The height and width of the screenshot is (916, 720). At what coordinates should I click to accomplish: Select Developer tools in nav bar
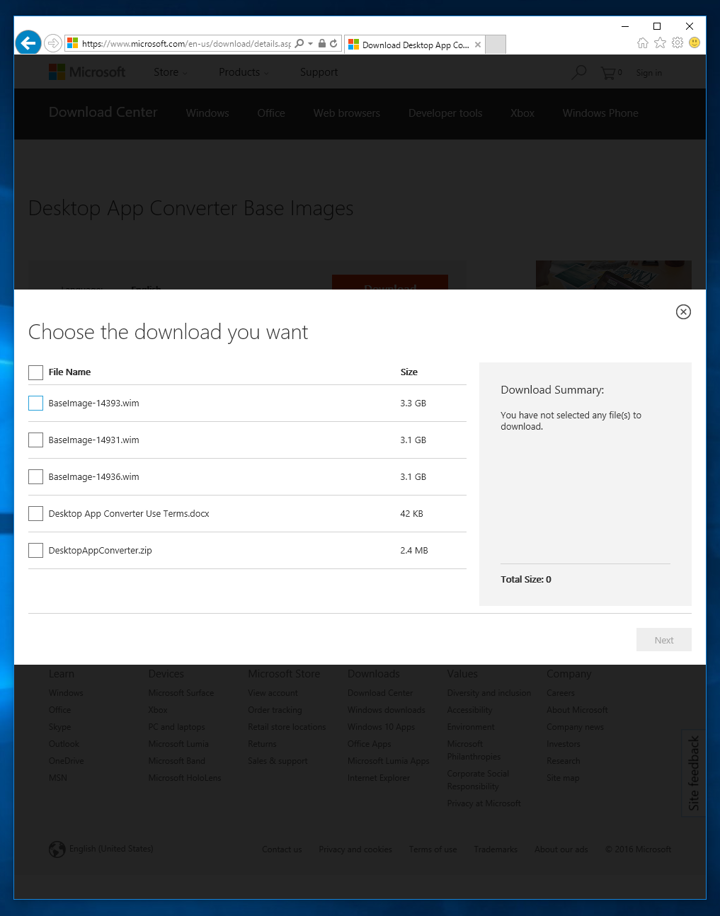click(x=445, y=113)
